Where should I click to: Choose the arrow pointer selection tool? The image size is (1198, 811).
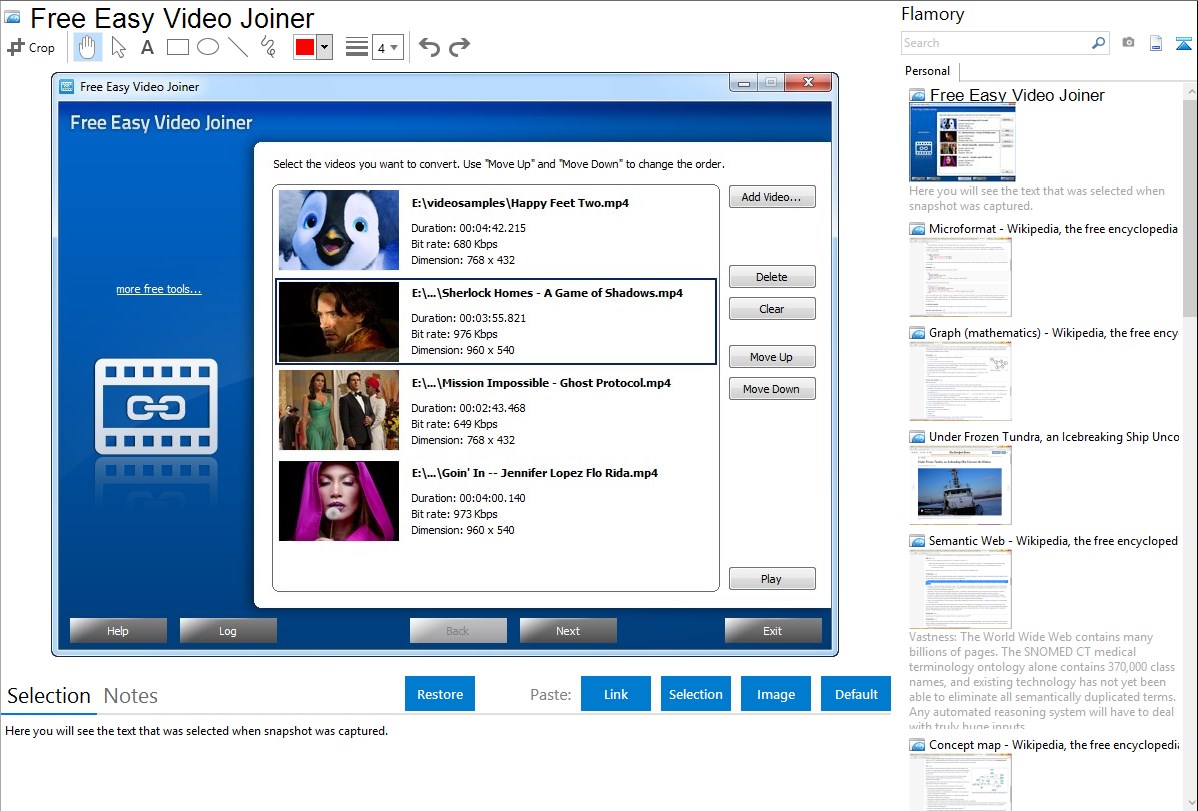[118, 47]
